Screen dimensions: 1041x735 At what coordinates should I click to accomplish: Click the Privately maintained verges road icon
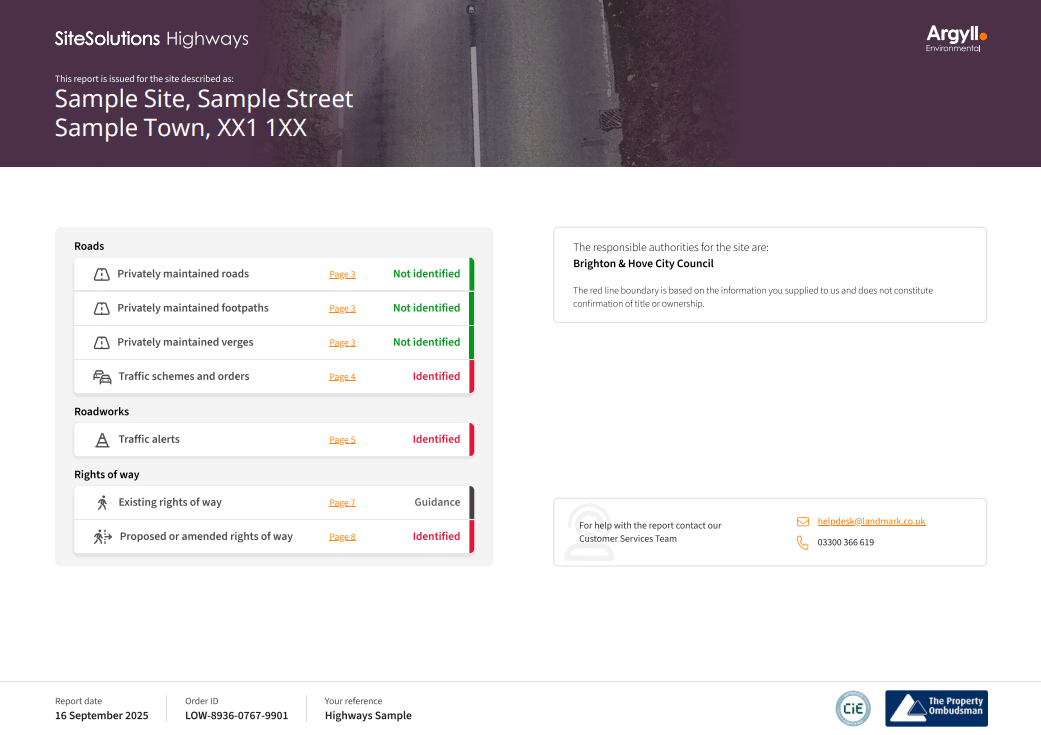coord(101,342)
